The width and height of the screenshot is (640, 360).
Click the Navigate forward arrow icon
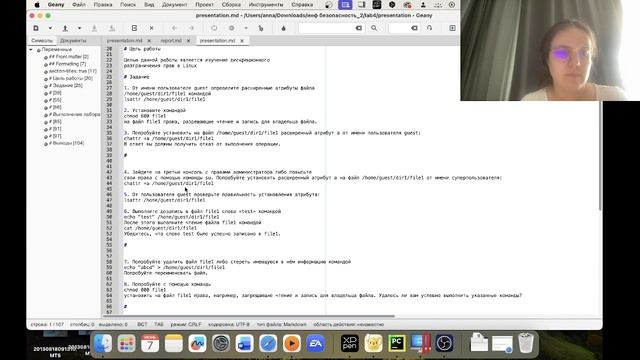tap(191, 28)
